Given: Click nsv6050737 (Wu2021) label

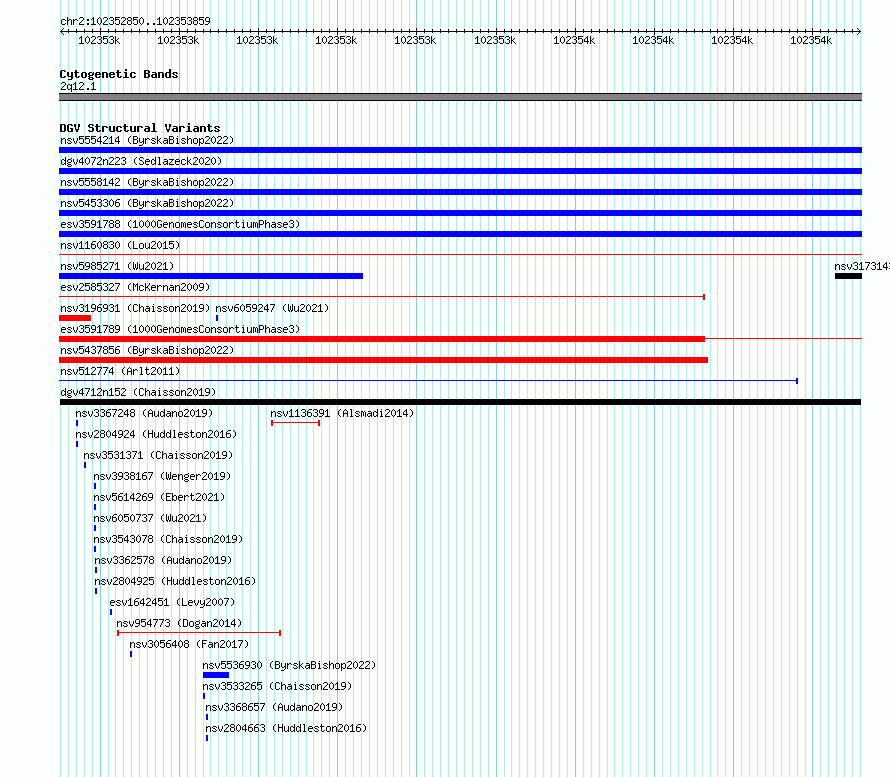Looking at the screenshot, I should [x=150, y=518].
